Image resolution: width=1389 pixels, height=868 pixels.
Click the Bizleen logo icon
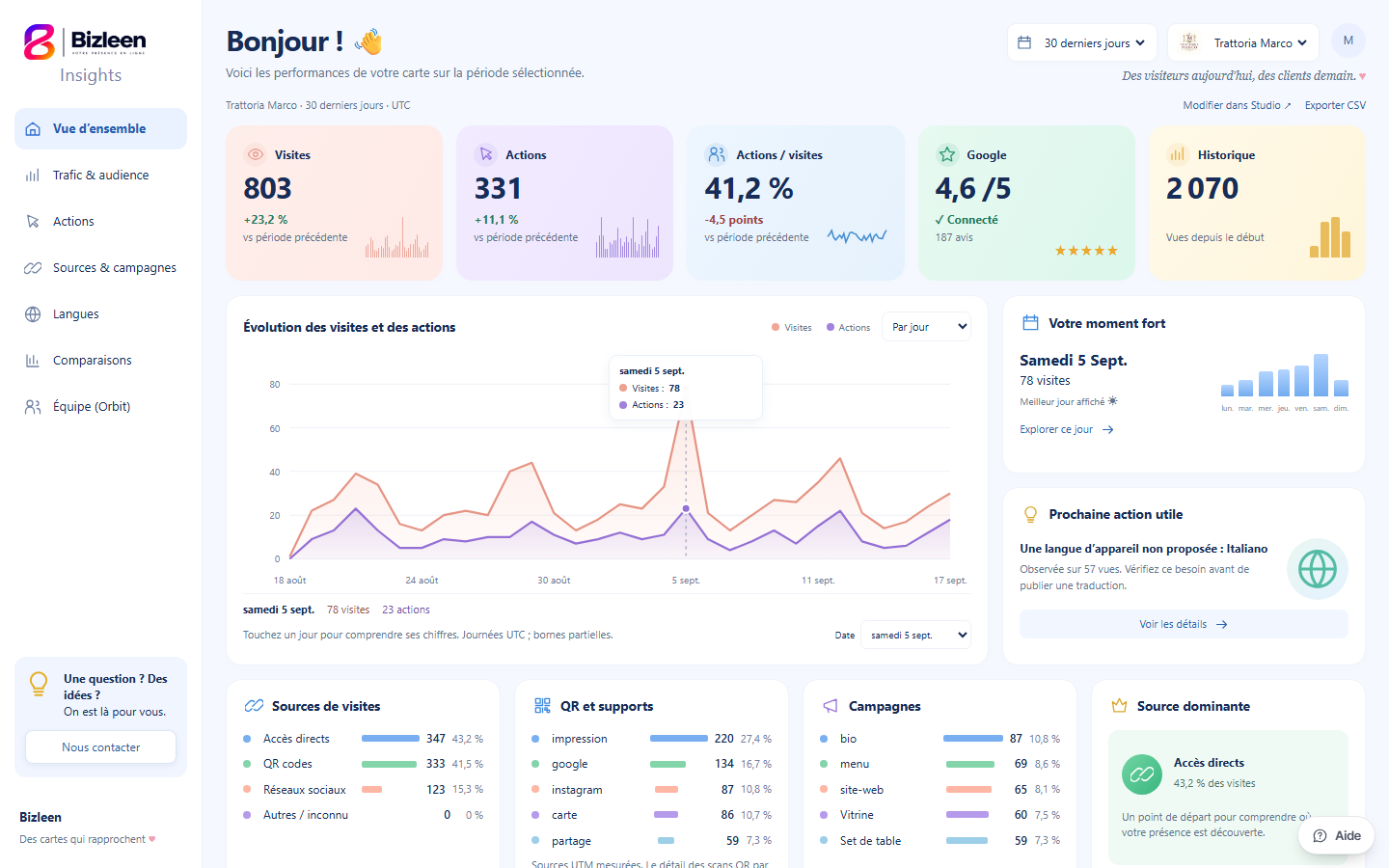40,42
